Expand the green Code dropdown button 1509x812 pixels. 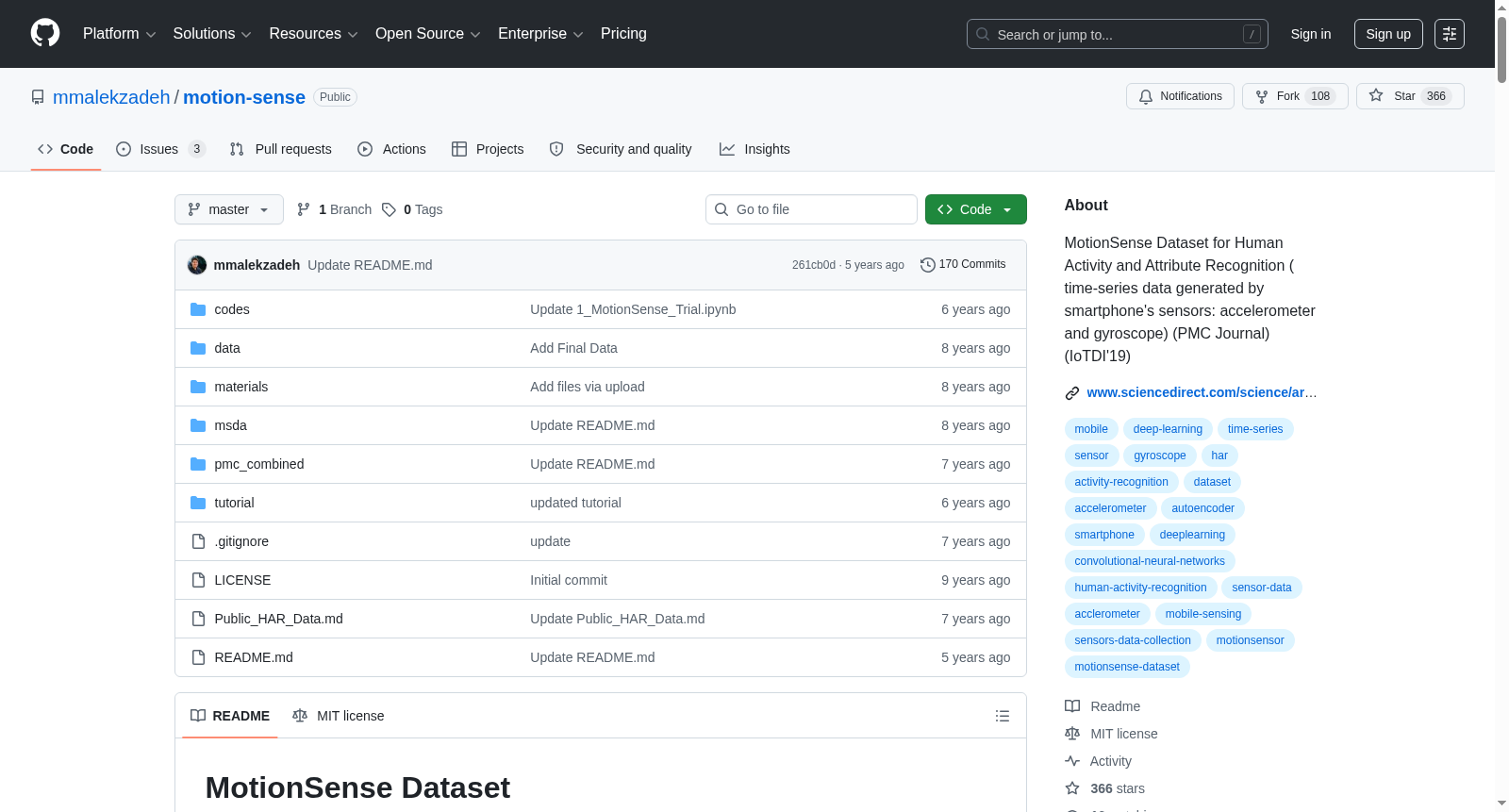[976, 209]
